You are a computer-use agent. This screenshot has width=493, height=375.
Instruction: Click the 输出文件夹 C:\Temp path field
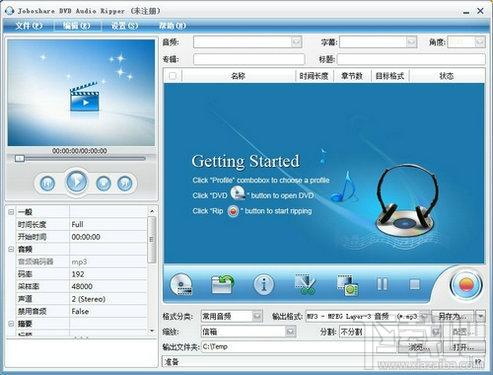[x=298, y=347]
